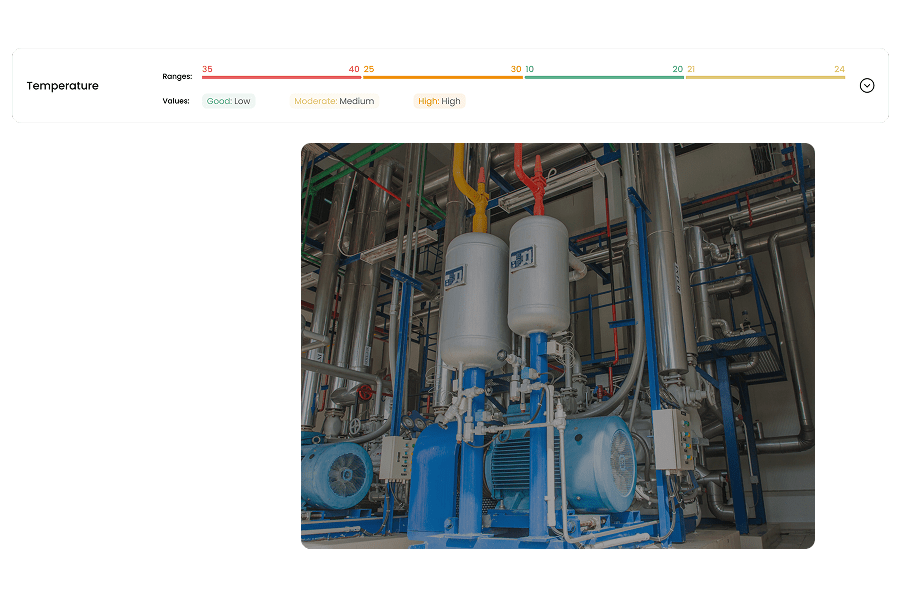Click the yellow range start value 21
The height and width of the screenshot is (596, 900).
point(691,69)
